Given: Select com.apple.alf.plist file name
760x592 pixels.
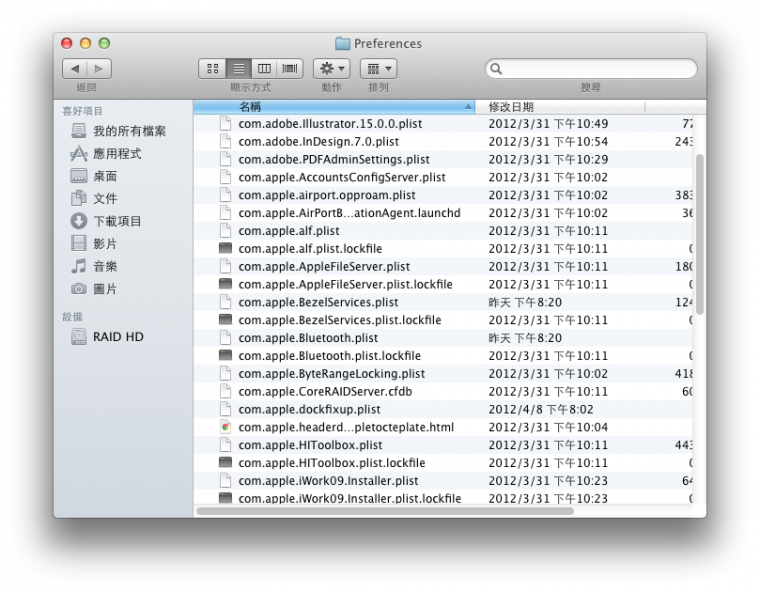Looking at the screenshot, I should [x=288, y=231].
